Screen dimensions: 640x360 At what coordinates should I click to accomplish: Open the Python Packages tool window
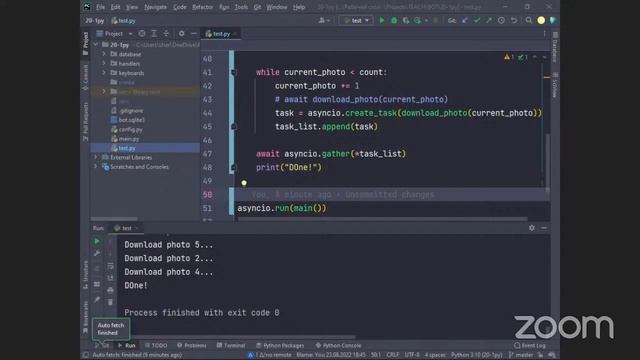click(x=280, y=345)
